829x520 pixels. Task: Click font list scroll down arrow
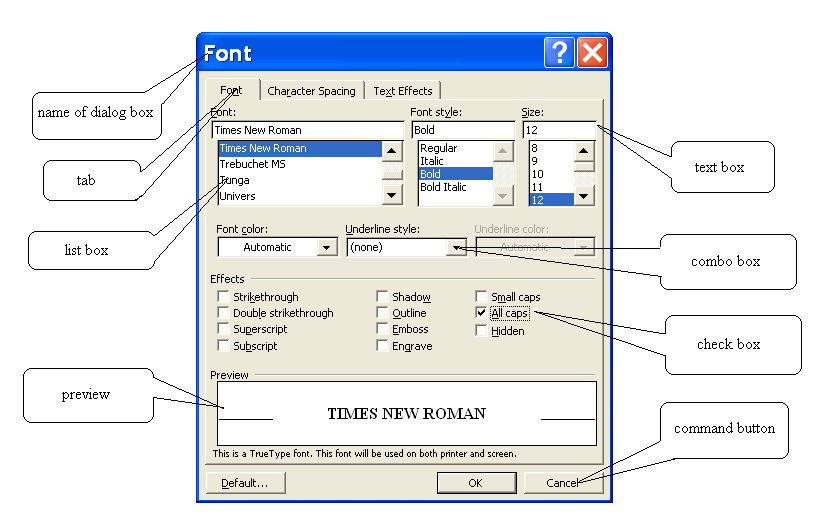point(392,195)
